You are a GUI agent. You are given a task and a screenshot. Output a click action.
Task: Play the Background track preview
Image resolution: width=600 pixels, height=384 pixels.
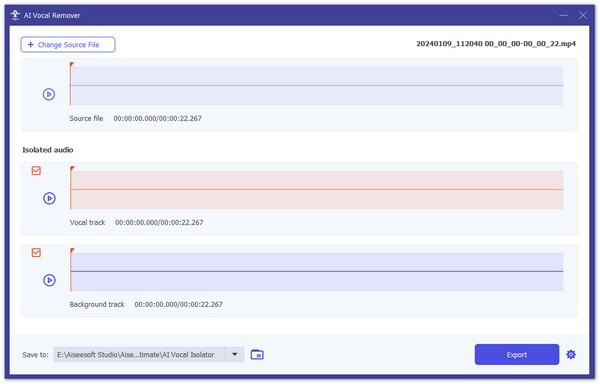(49, 280)
